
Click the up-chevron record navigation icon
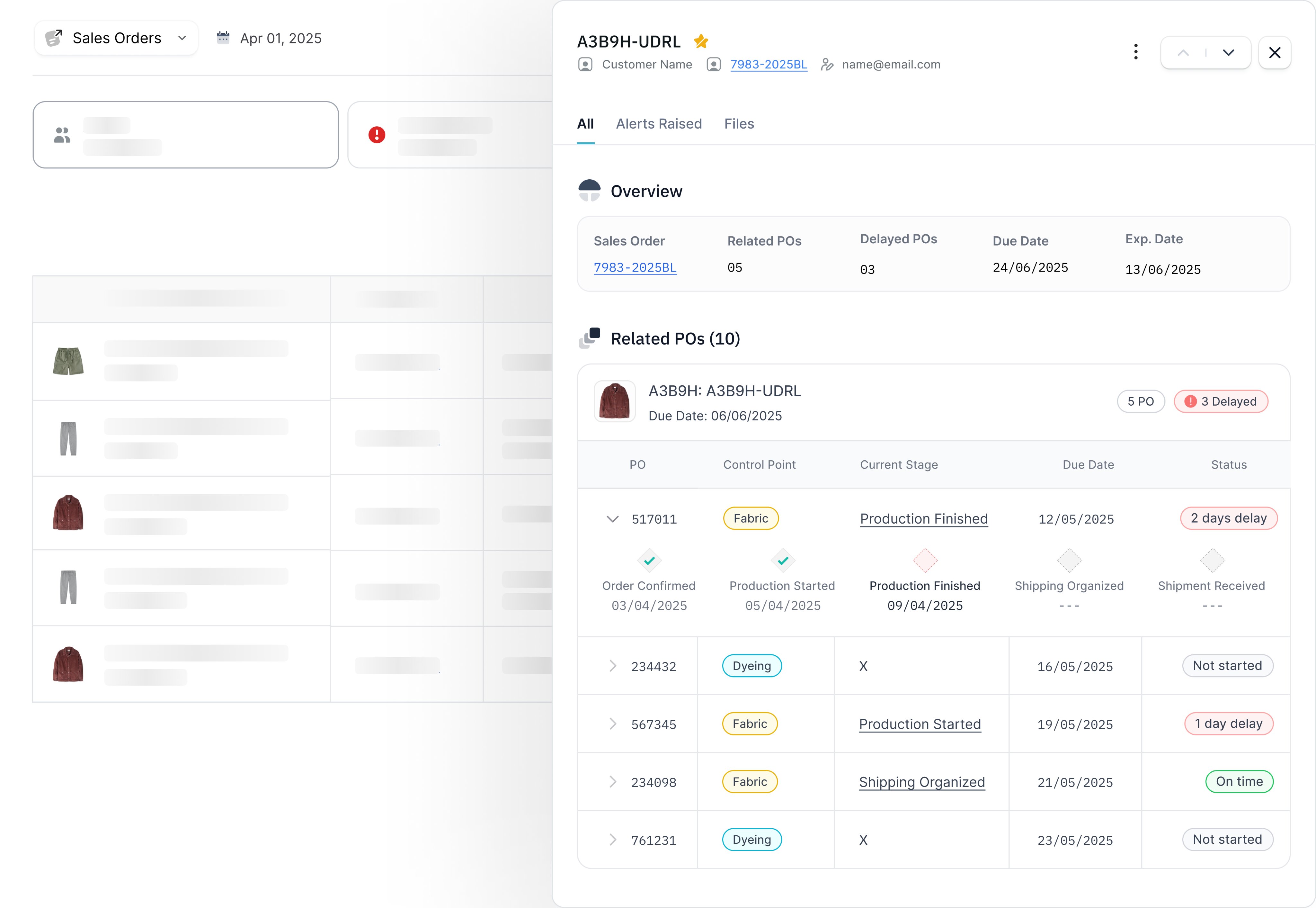pyautogui.click(x=1184, y=52)
